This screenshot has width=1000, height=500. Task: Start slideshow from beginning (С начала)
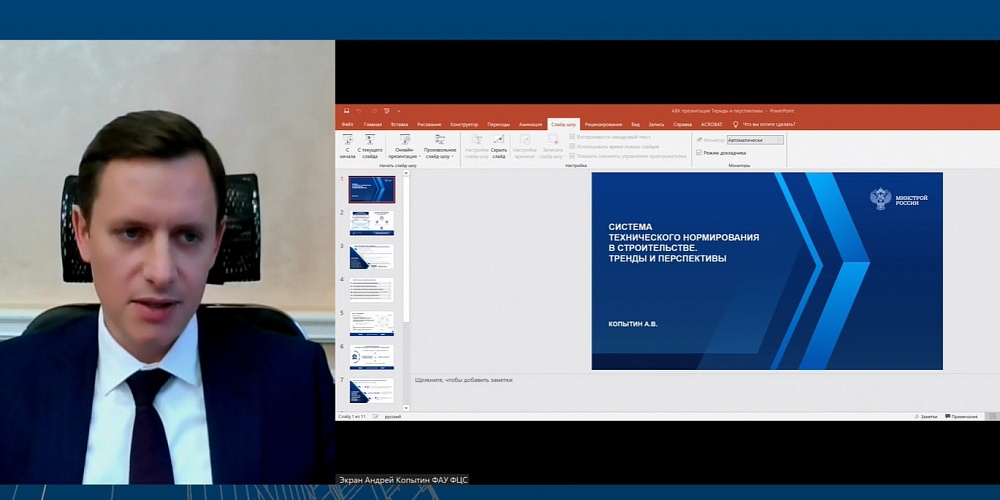(347, 146)
